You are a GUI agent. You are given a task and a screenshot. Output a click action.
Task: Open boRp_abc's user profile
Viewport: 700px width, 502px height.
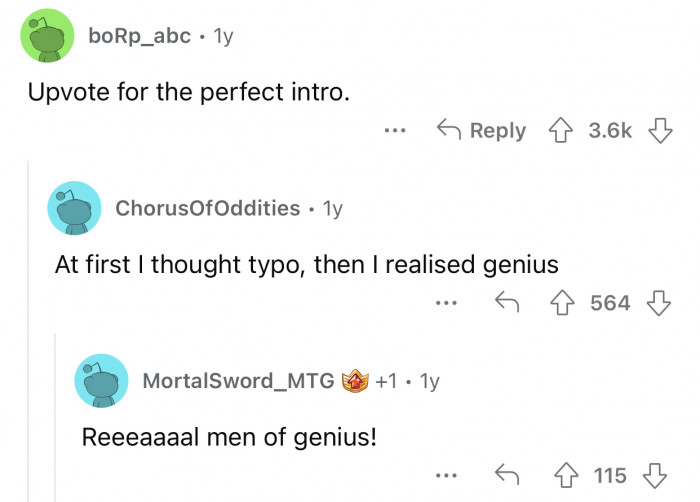coord(138,37)
